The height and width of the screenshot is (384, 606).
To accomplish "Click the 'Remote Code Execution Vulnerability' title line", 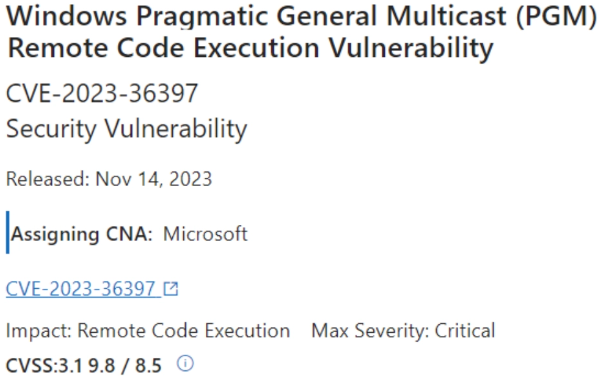I will pos(250,49).
